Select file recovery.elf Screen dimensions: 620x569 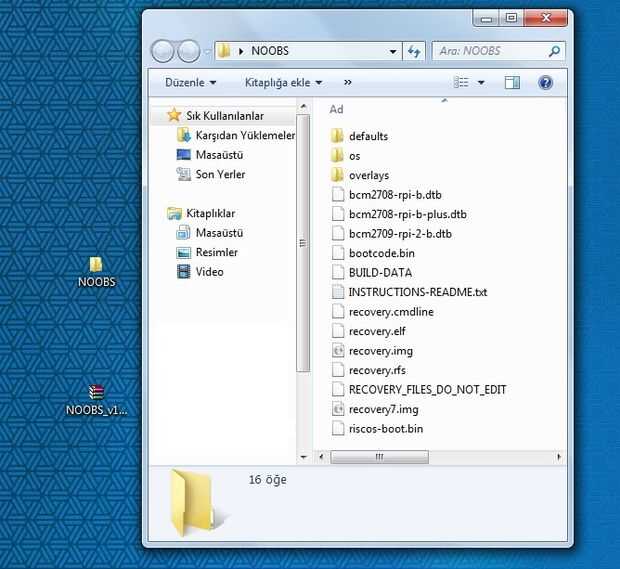click(x=377, y=331)
